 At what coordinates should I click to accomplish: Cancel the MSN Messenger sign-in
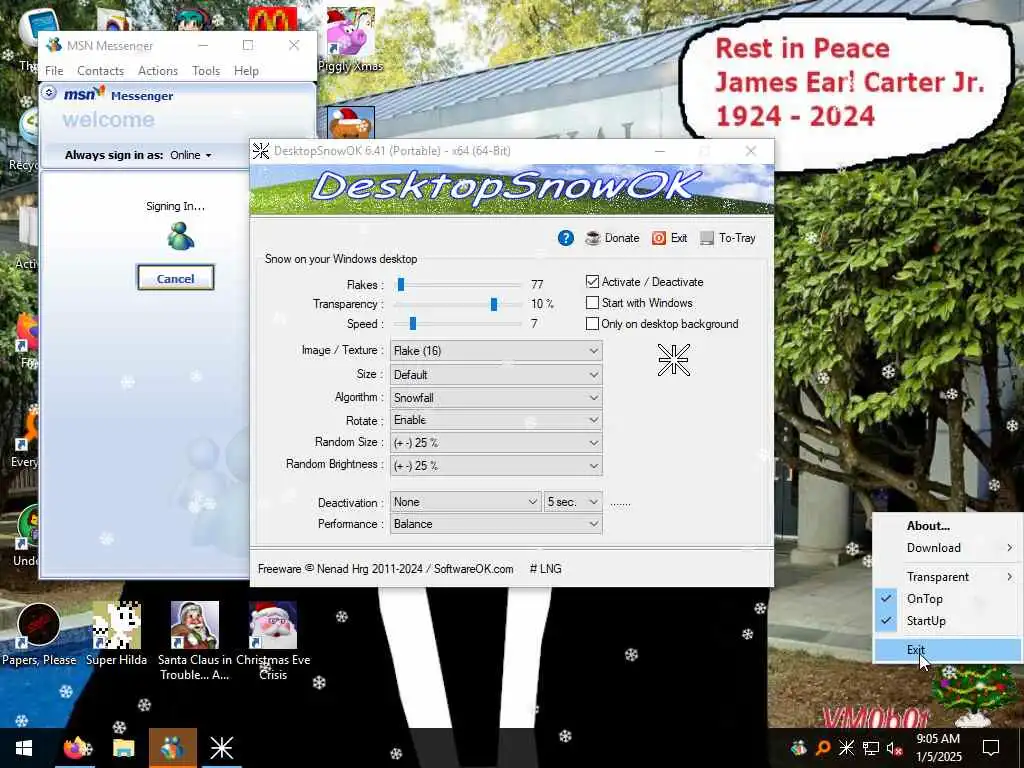tap(176, 278)
